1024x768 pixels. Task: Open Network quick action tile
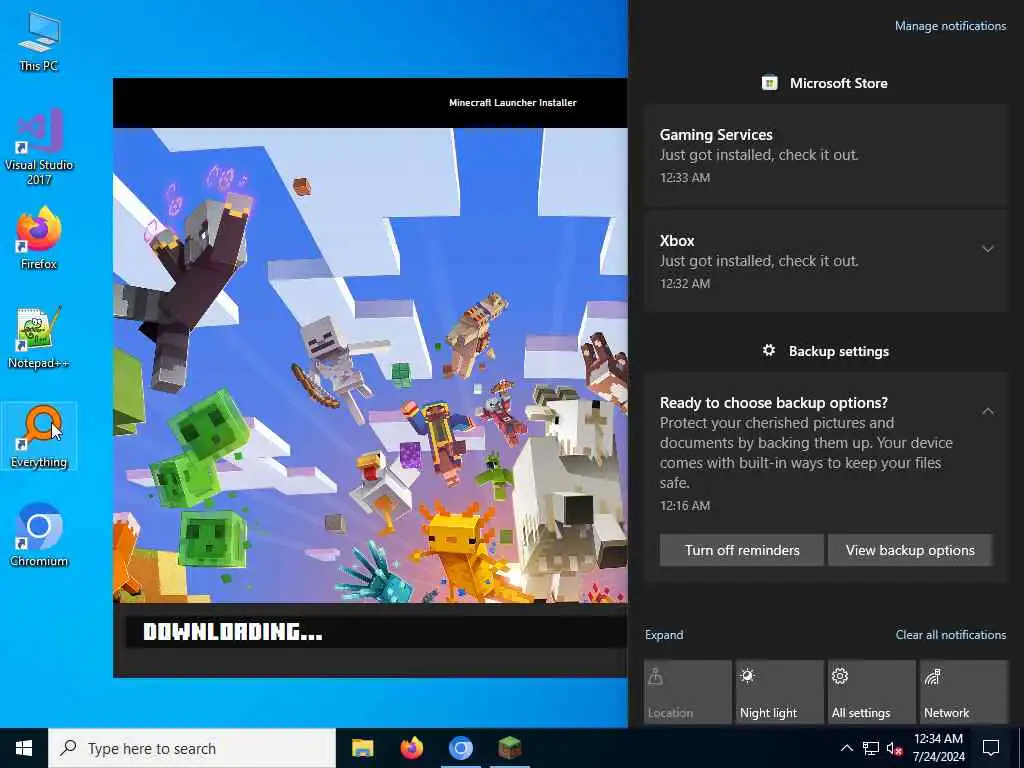964,692
